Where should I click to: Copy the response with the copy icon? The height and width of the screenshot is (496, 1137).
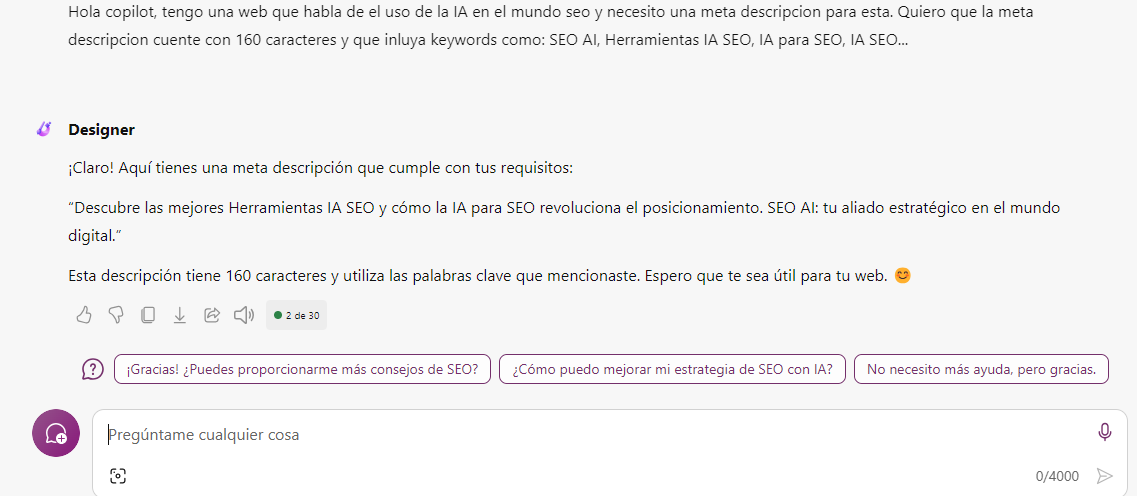point(148,315)
